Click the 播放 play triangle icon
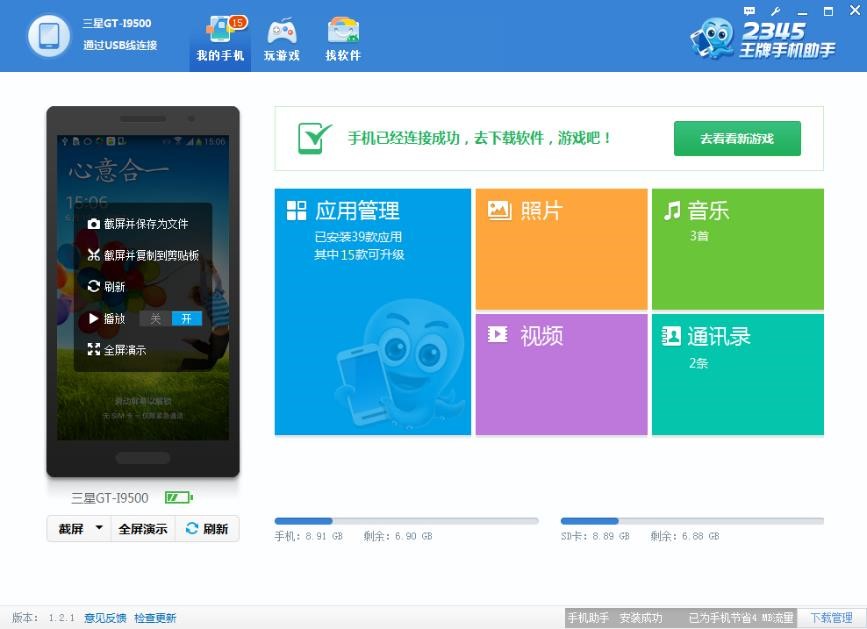867x629 pixels. coord(94,318)
